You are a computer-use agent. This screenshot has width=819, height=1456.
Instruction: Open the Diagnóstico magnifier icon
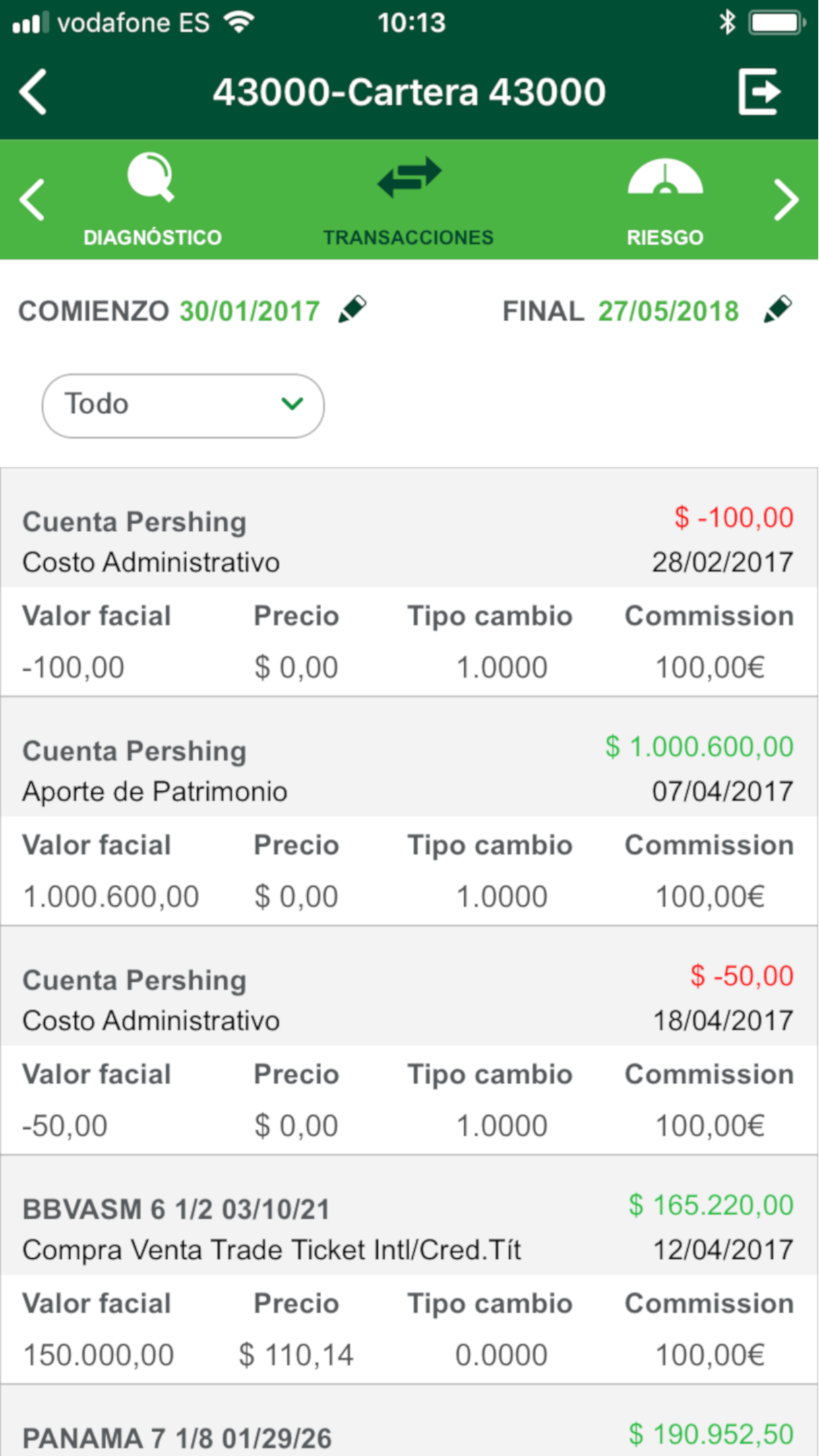pyautogui.click(x=151, y=177)
